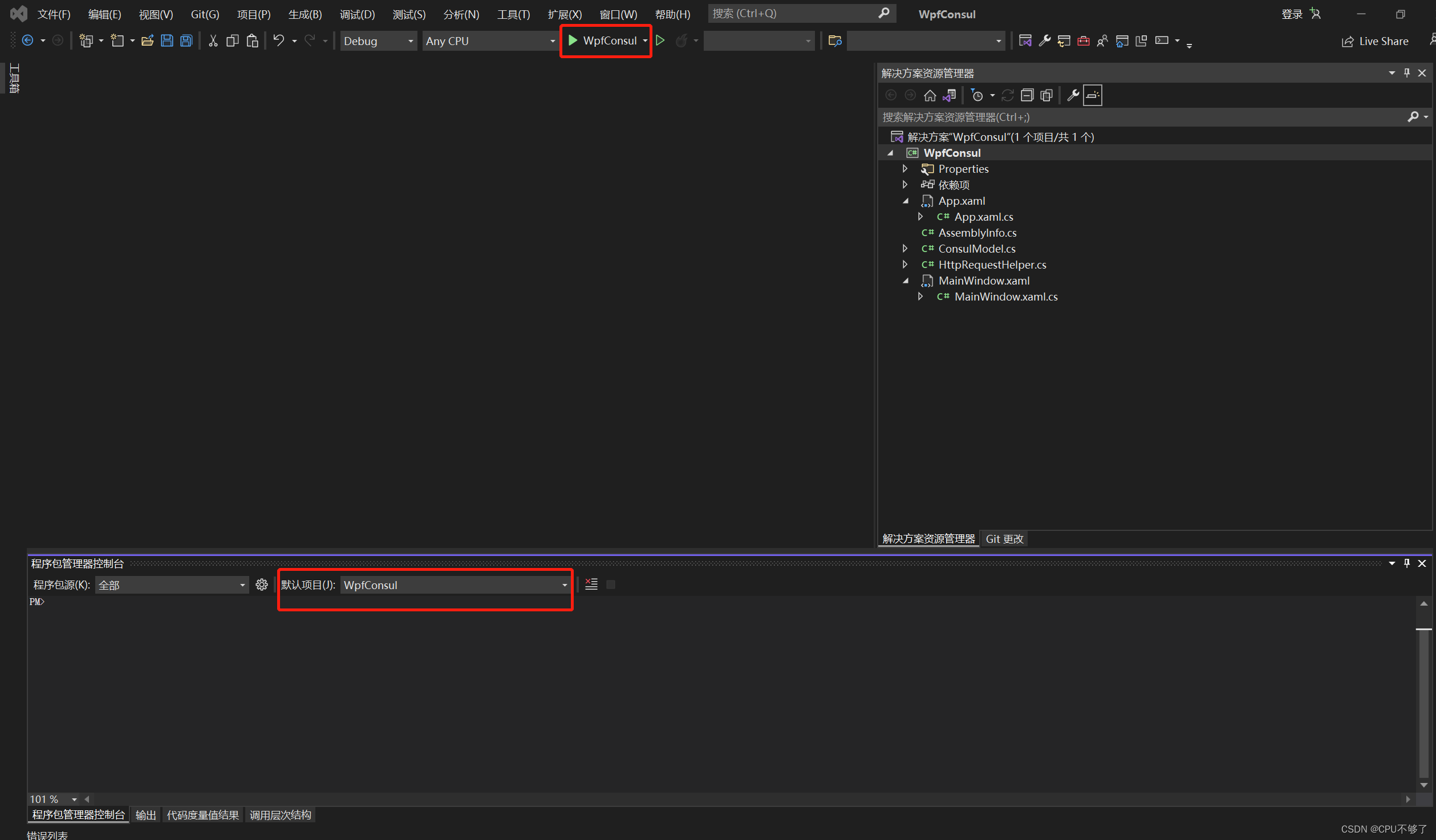The height and width of the screenshot is (840, 1436).
Task: Click Collapse All in Solution Explorer toolbar
Action: pyautogui.click(x=1027, y=95)
